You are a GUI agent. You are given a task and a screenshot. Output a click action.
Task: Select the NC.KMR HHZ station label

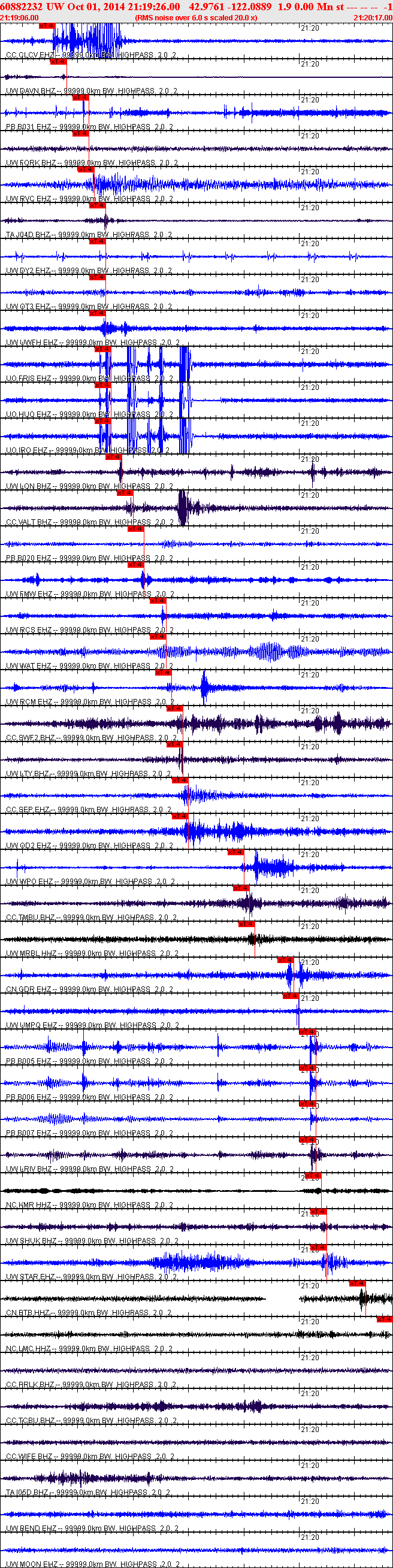coord(30,1204)
